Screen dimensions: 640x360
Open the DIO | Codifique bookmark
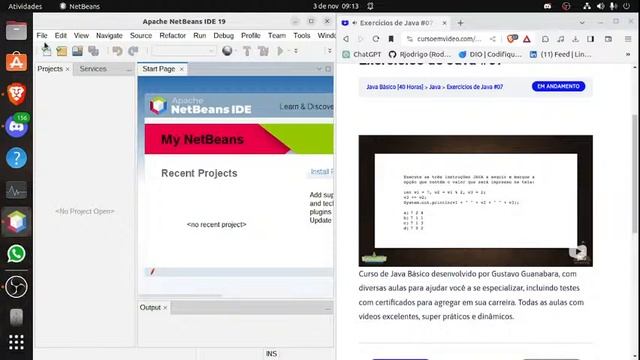pyautogui.click(x=490, y=54)
